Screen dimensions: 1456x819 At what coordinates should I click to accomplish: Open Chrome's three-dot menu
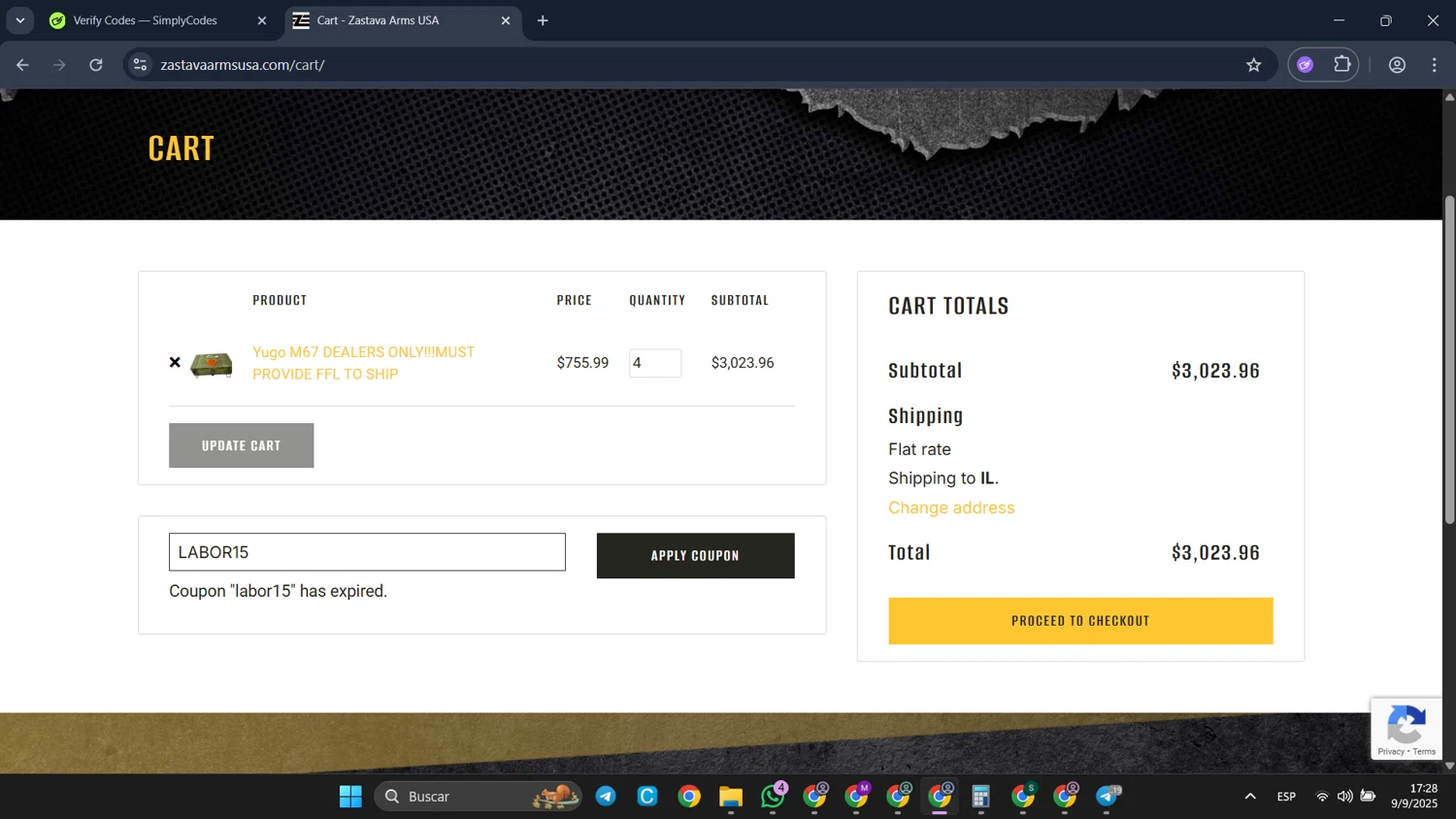click(1434, 65)
